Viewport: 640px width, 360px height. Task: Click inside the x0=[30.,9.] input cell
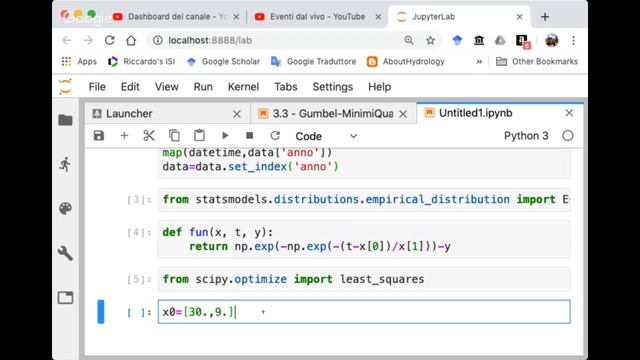pyautogui.click(x=364, y=312)
